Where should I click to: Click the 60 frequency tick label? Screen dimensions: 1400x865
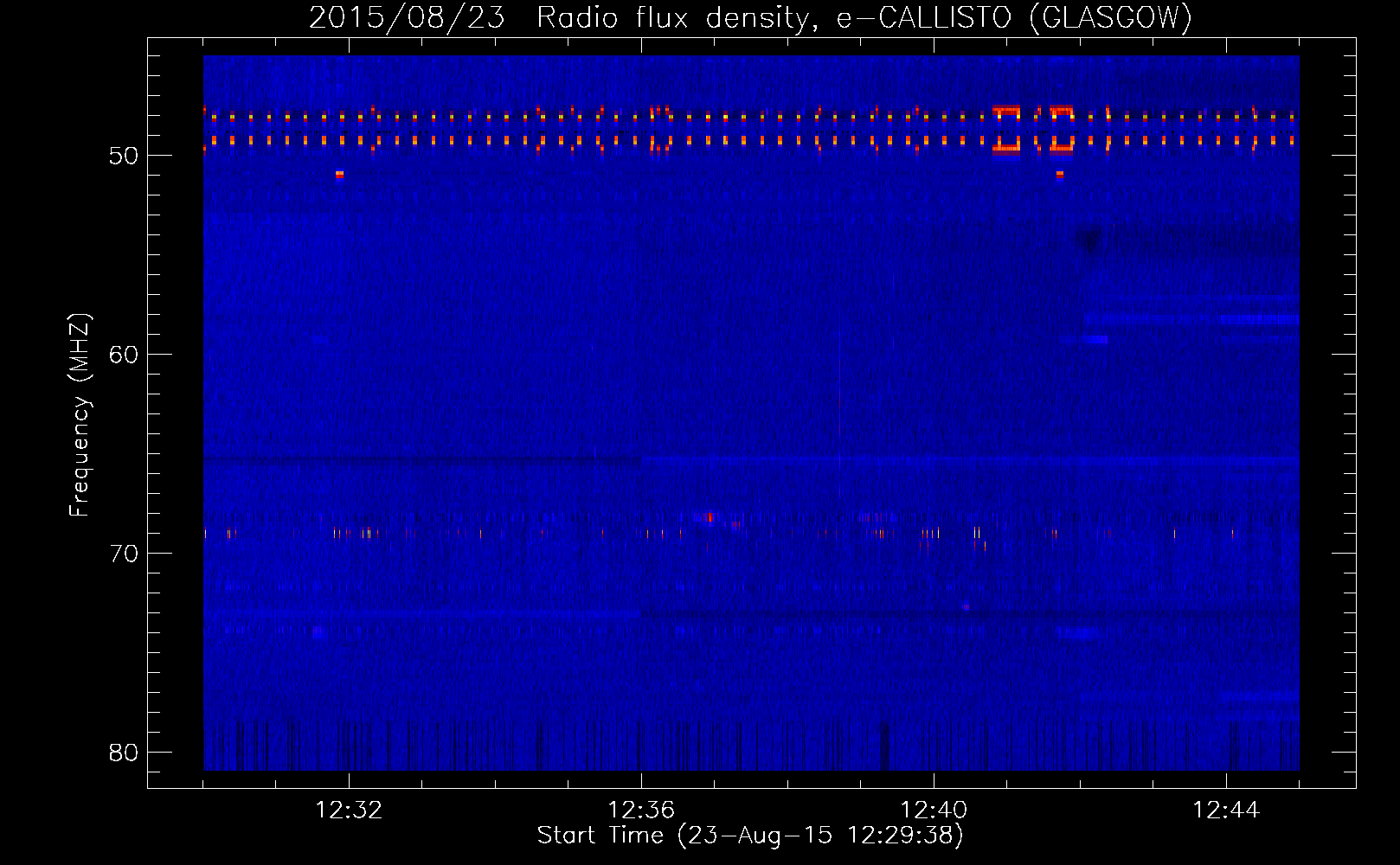pyautogui.click(x=124, y=355)
